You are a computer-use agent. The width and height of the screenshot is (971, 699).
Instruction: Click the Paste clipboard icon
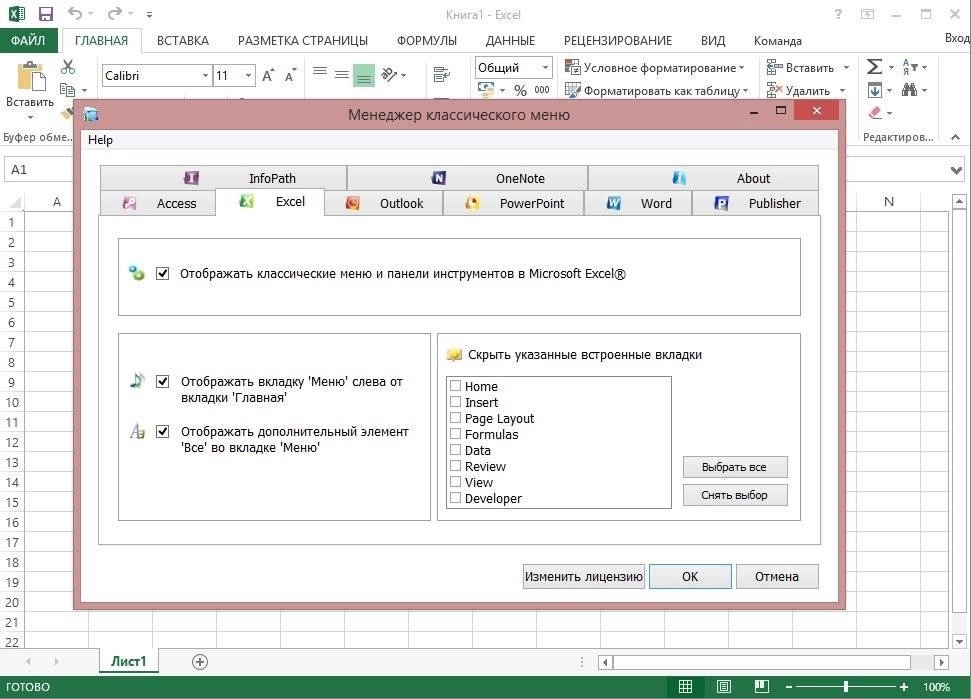click(30, 77)
